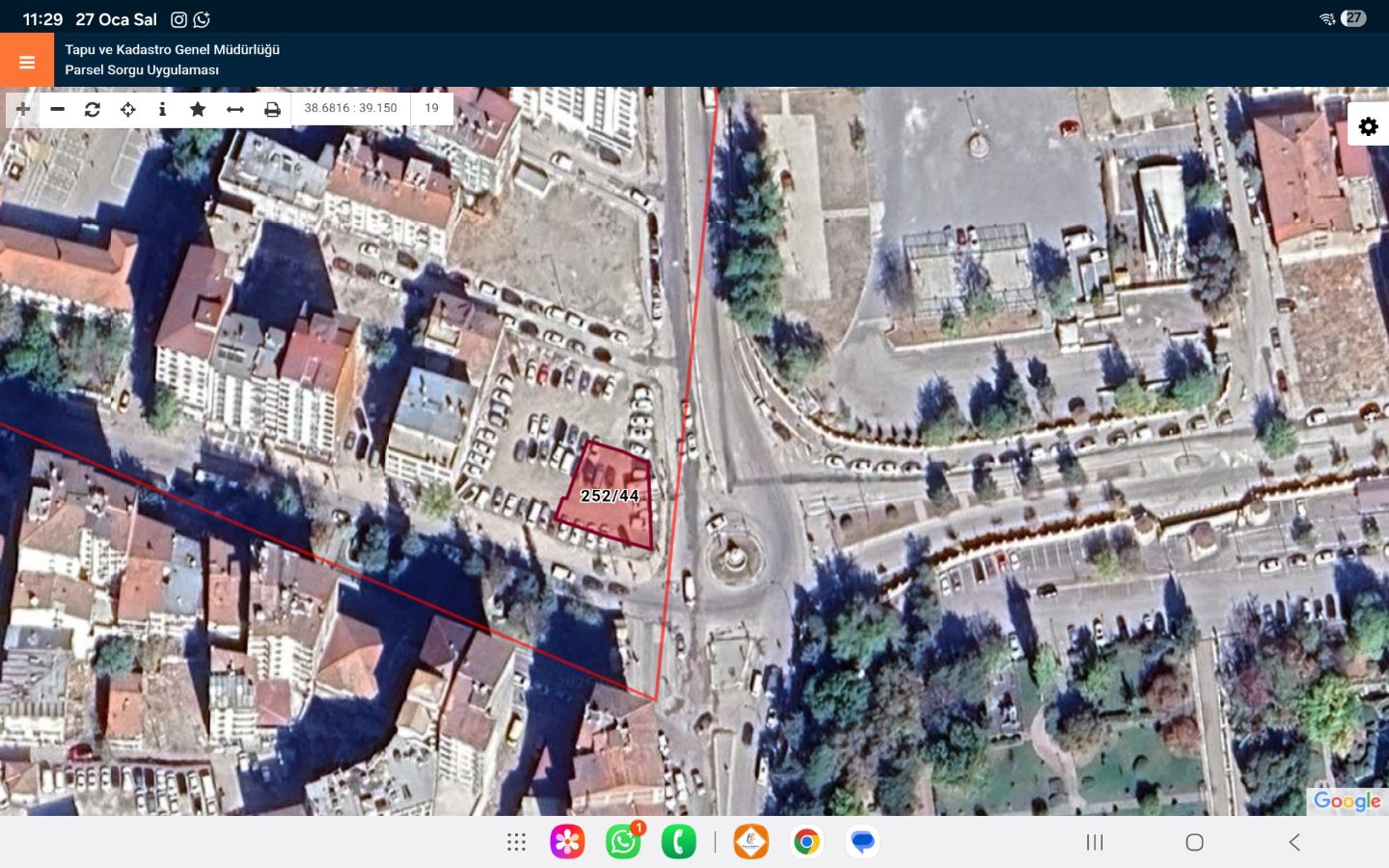Open the app drawer grid icon
The image size is (1389, 868).
[517, 842]
